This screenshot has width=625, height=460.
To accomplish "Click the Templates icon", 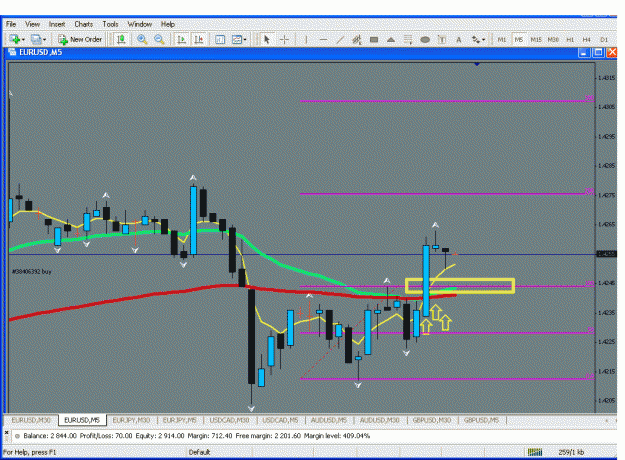I will click(x=237, y=39).
